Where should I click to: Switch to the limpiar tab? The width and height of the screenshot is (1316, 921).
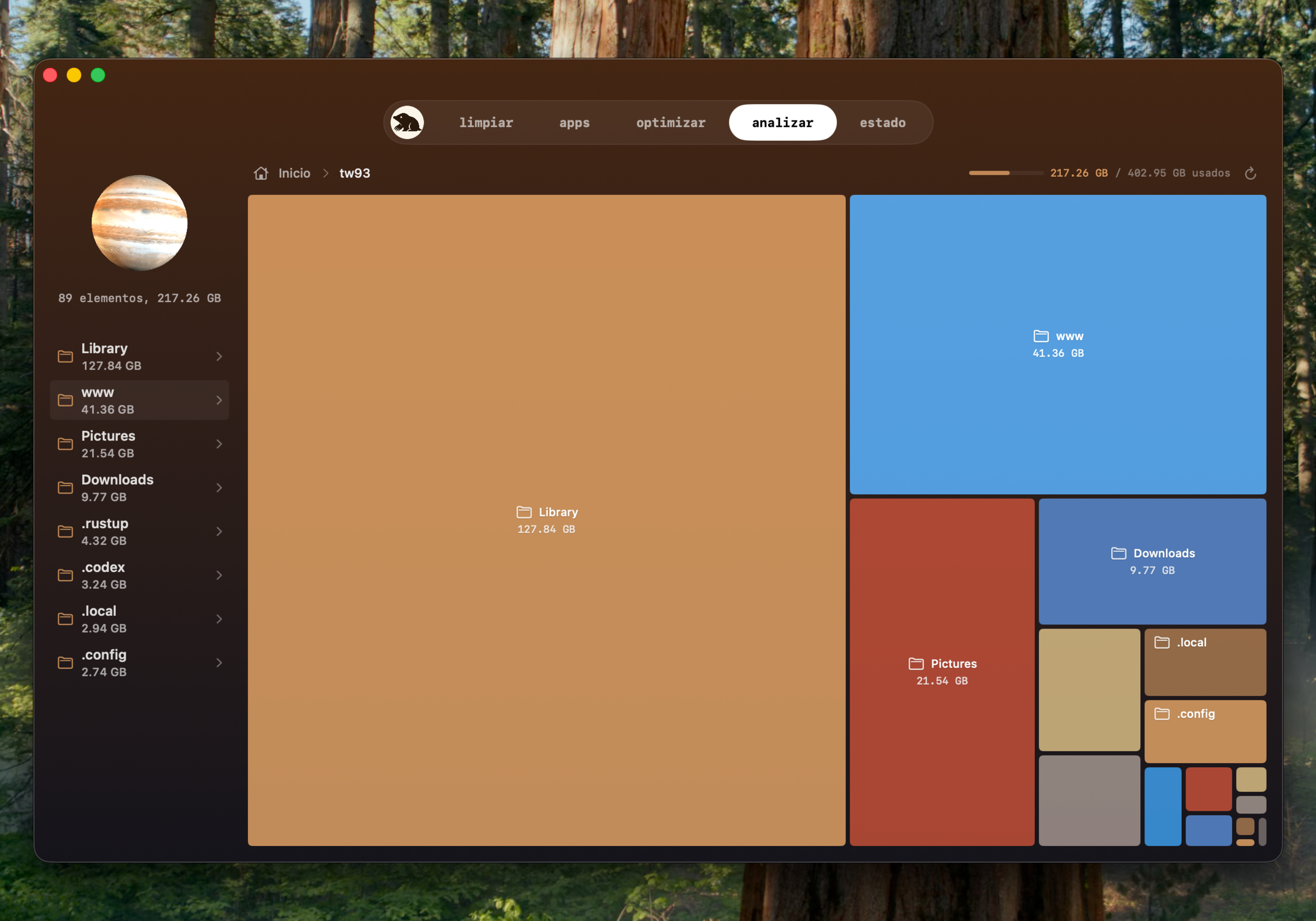(x=486, y=122)
